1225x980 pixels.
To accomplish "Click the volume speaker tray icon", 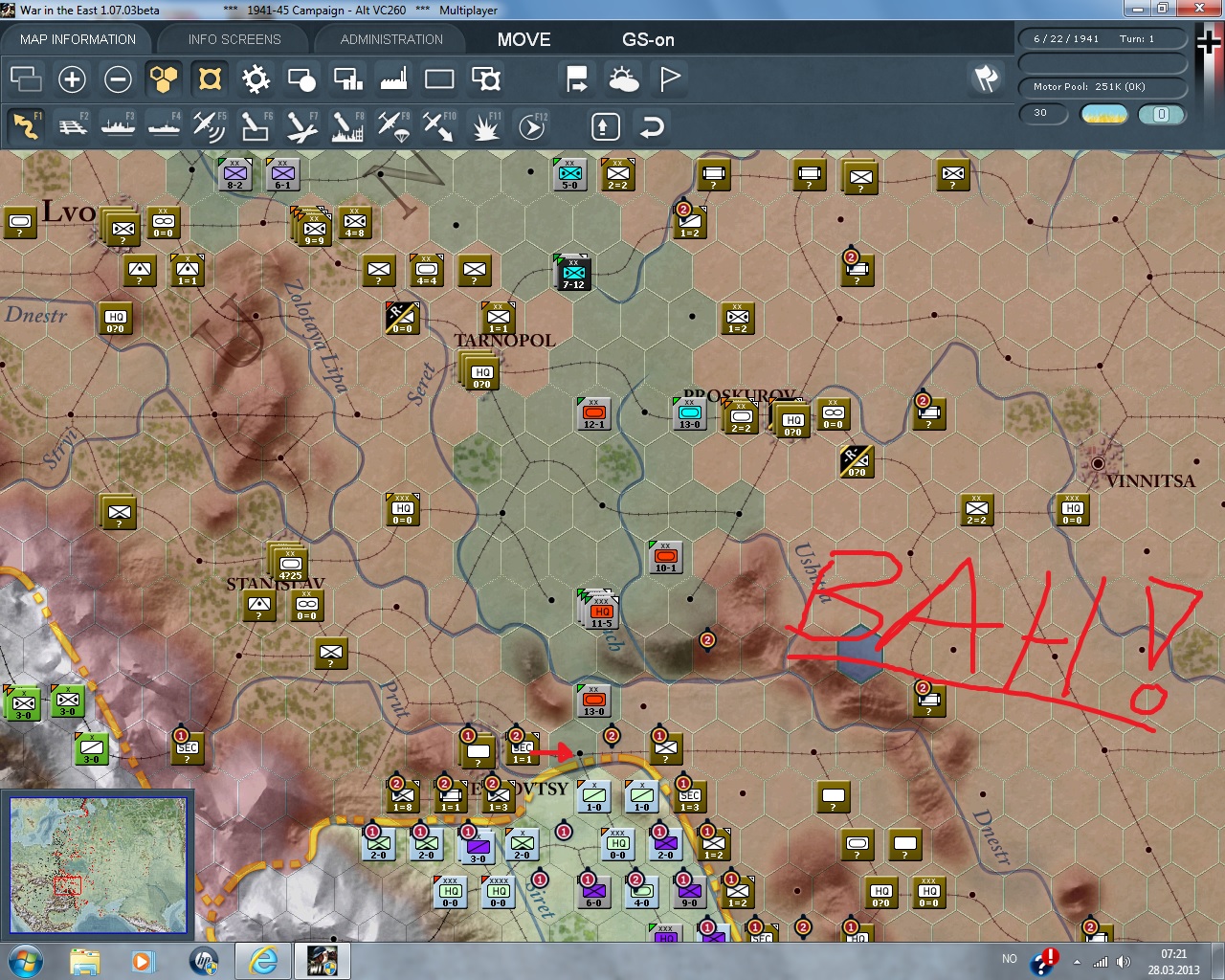I will pos(1124,962).
